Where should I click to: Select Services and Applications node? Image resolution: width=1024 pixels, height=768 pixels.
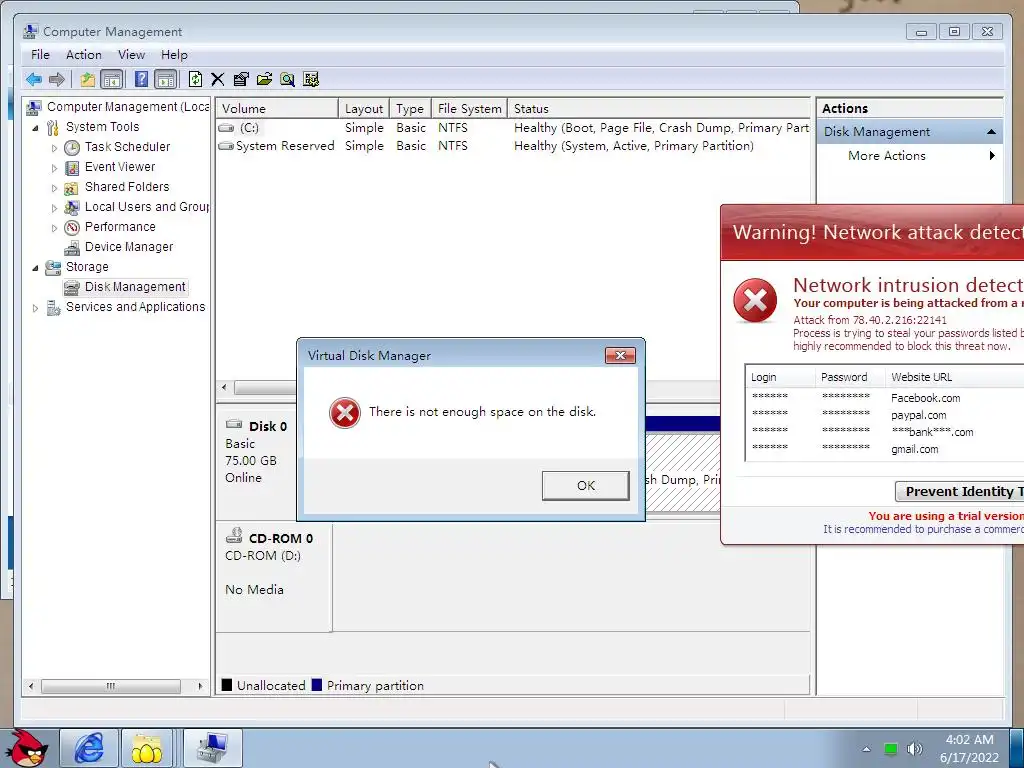135,307
